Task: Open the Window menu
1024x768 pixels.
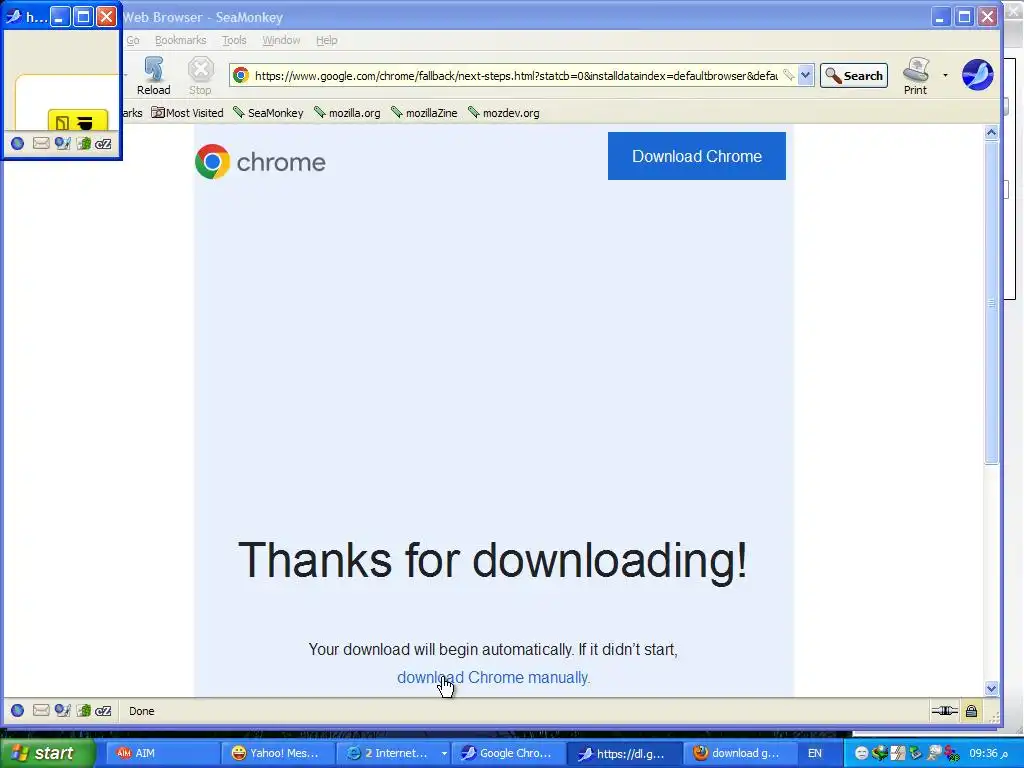Action: coord(281,40)
